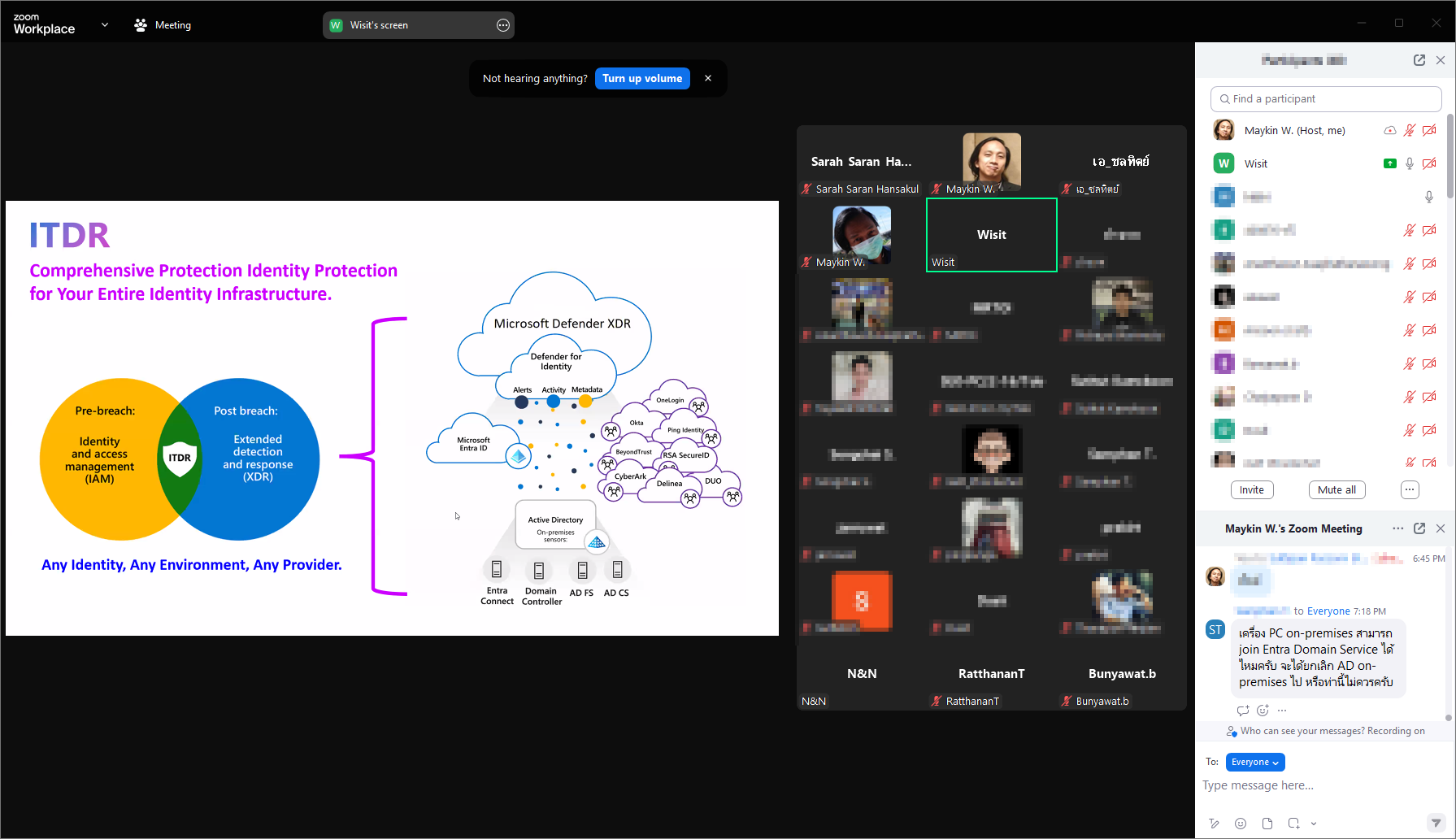
Task: Click the microphone of the third participant
Action: (1429, 197)
